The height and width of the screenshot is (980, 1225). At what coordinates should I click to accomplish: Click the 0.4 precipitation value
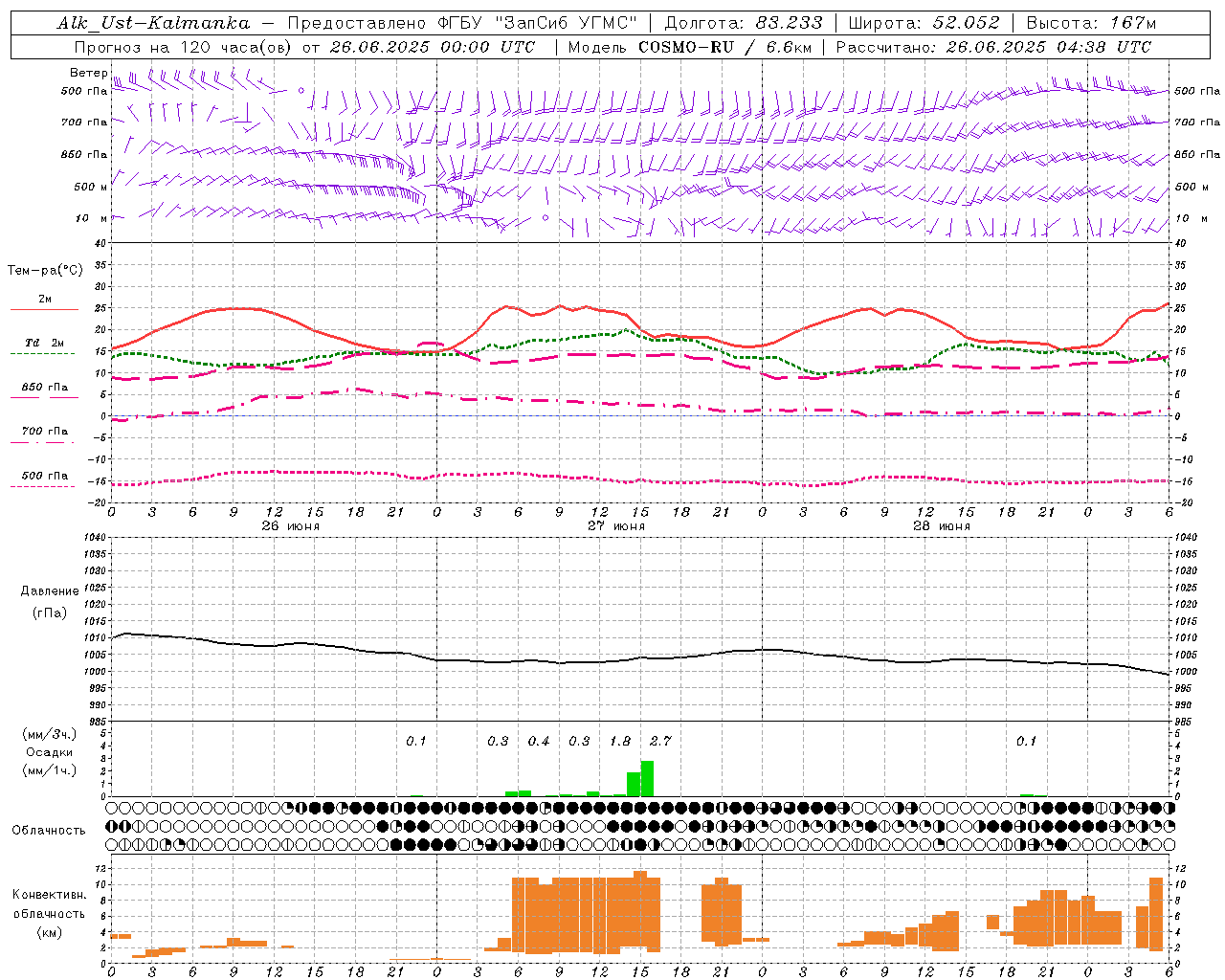(539, 742)
